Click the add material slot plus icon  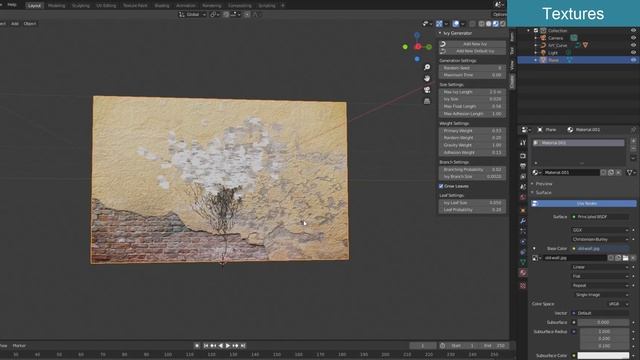tap(633, 141)
